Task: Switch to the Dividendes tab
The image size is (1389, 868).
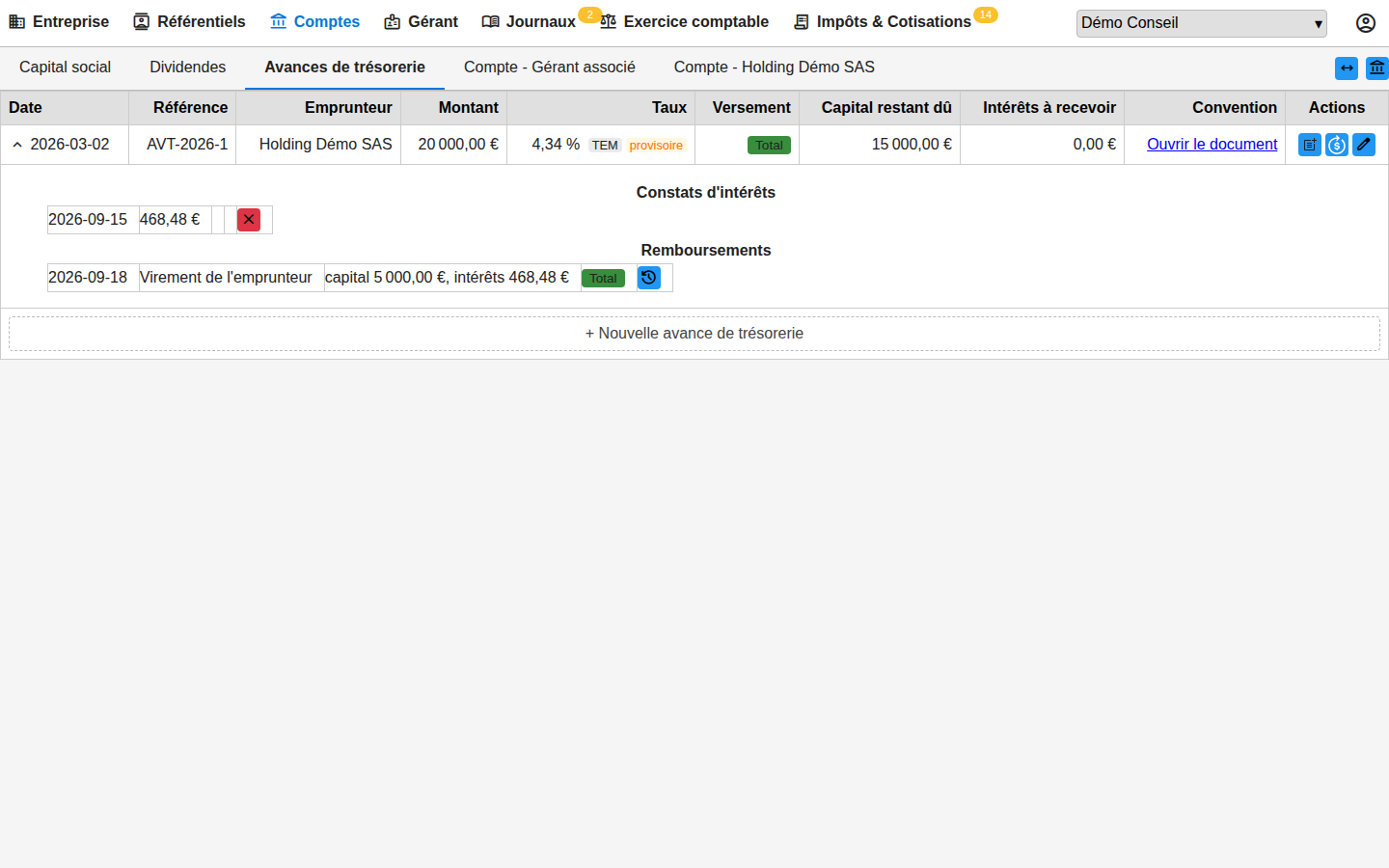Action: tap(188, 68)
